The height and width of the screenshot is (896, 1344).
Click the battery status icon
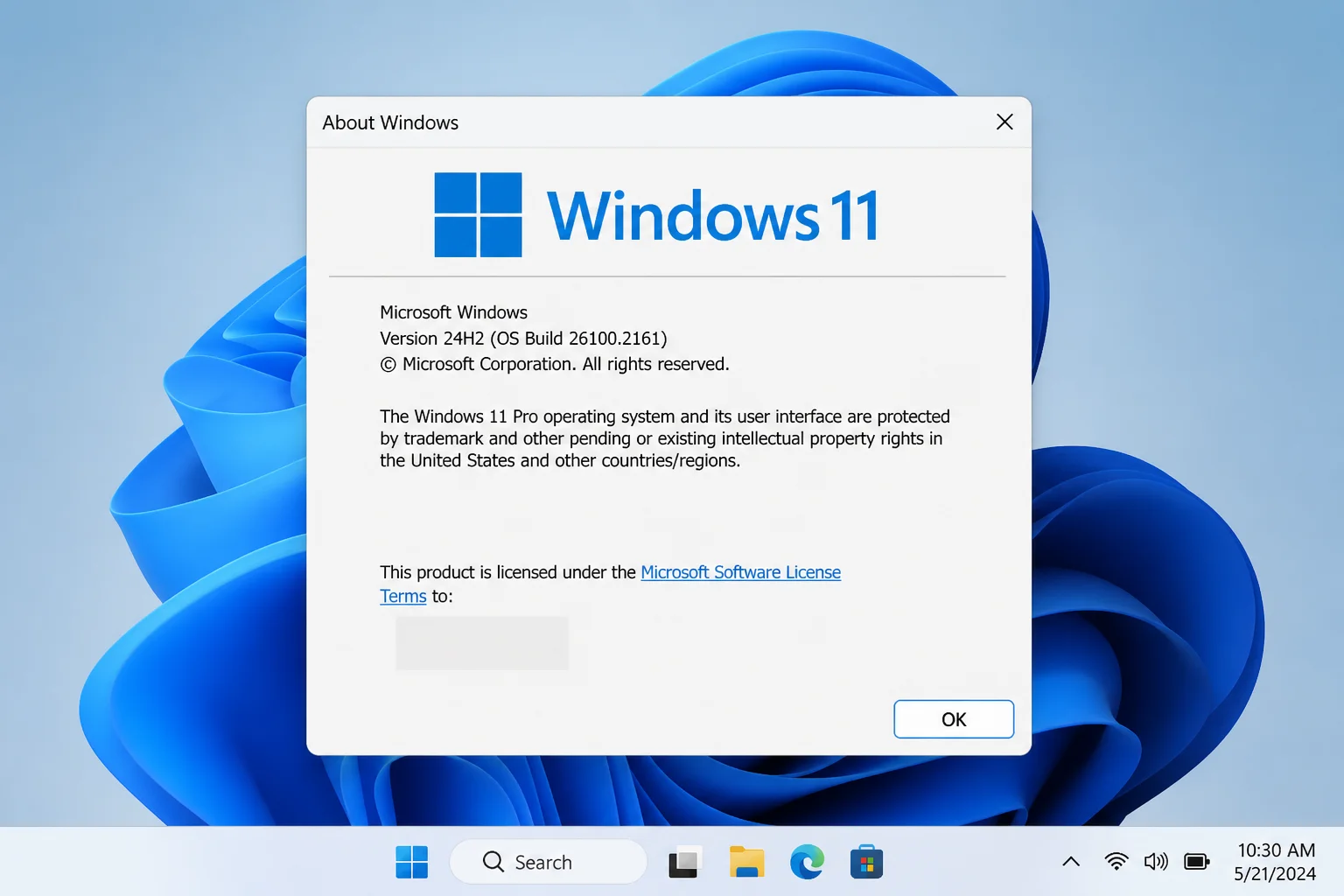click(x=1197, y=862)
